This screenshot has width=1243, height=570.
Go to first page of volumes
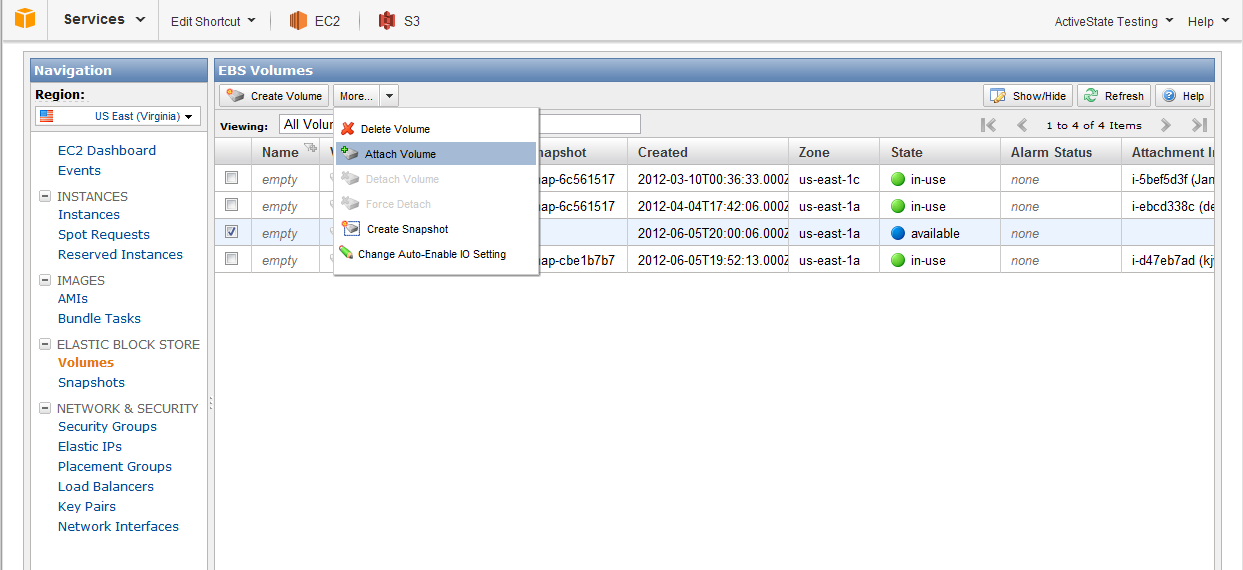pos(989,125)
